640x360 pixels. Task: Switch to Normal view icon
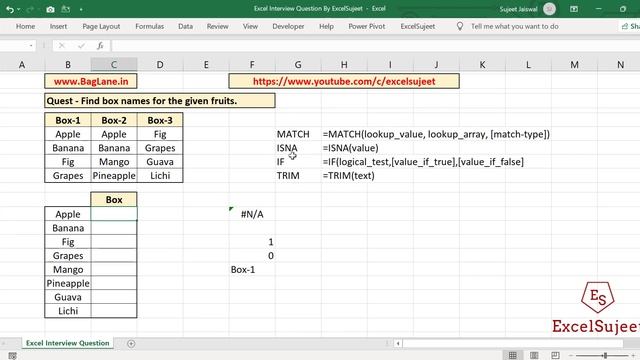pos(512,356)
